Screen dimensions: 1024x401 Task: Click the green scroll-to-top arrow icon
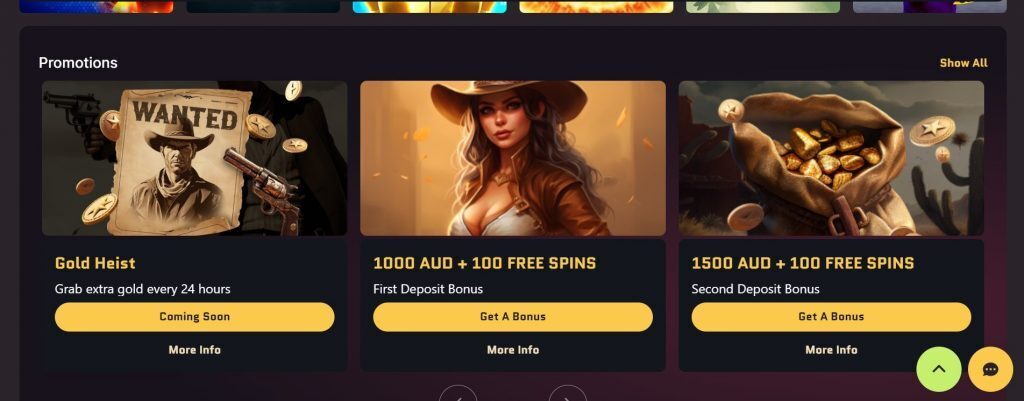pyautogui.click(x=939, y=369)
